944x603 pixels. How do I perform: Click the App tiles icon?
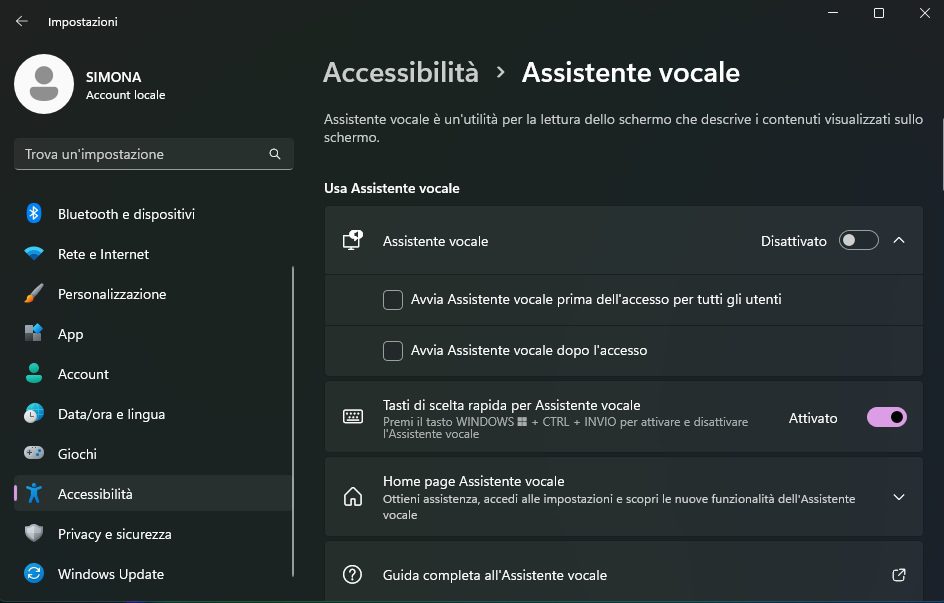[x=34, y=333]
